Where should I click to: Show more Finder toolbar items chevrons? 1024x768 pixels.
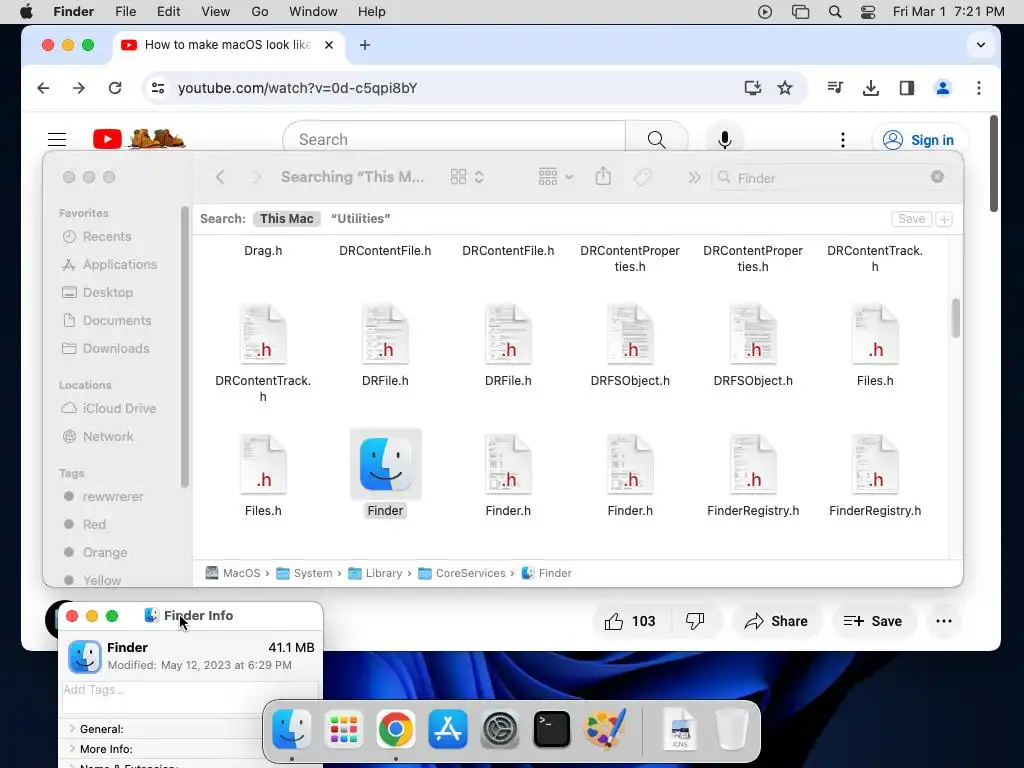(x=694, y=178)
